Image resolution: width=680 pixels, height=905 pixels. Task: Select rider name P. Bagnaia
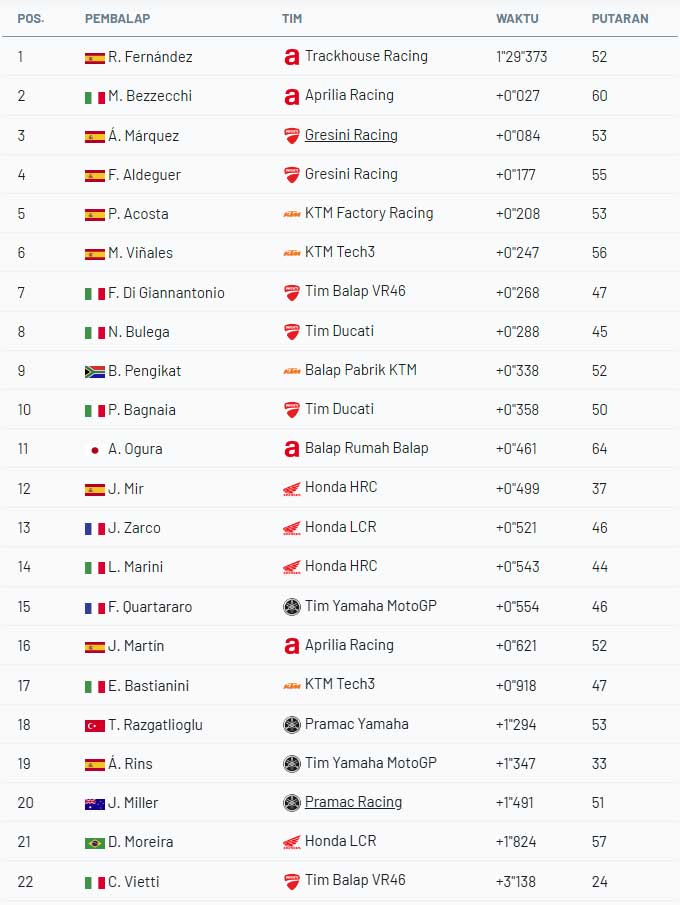pyautogui.click(x=143, y=410)
